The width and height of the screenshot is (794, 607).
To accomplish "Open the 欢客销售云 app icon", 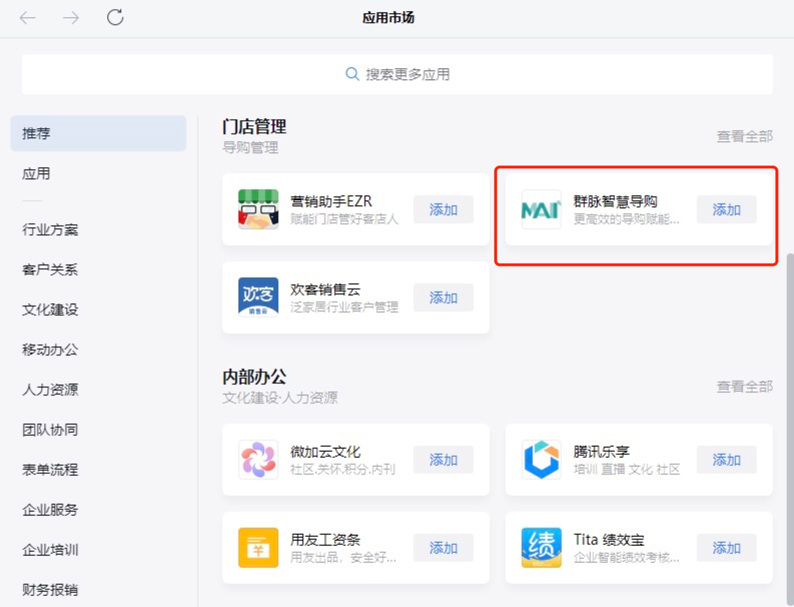I will [x=258, y=297].
